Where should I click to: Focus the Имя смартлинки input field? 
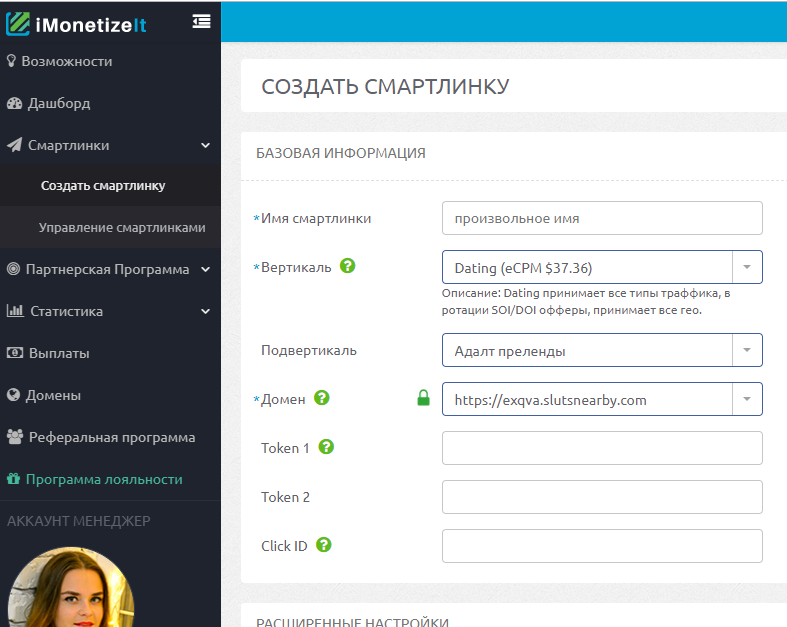tap(601, 218)
